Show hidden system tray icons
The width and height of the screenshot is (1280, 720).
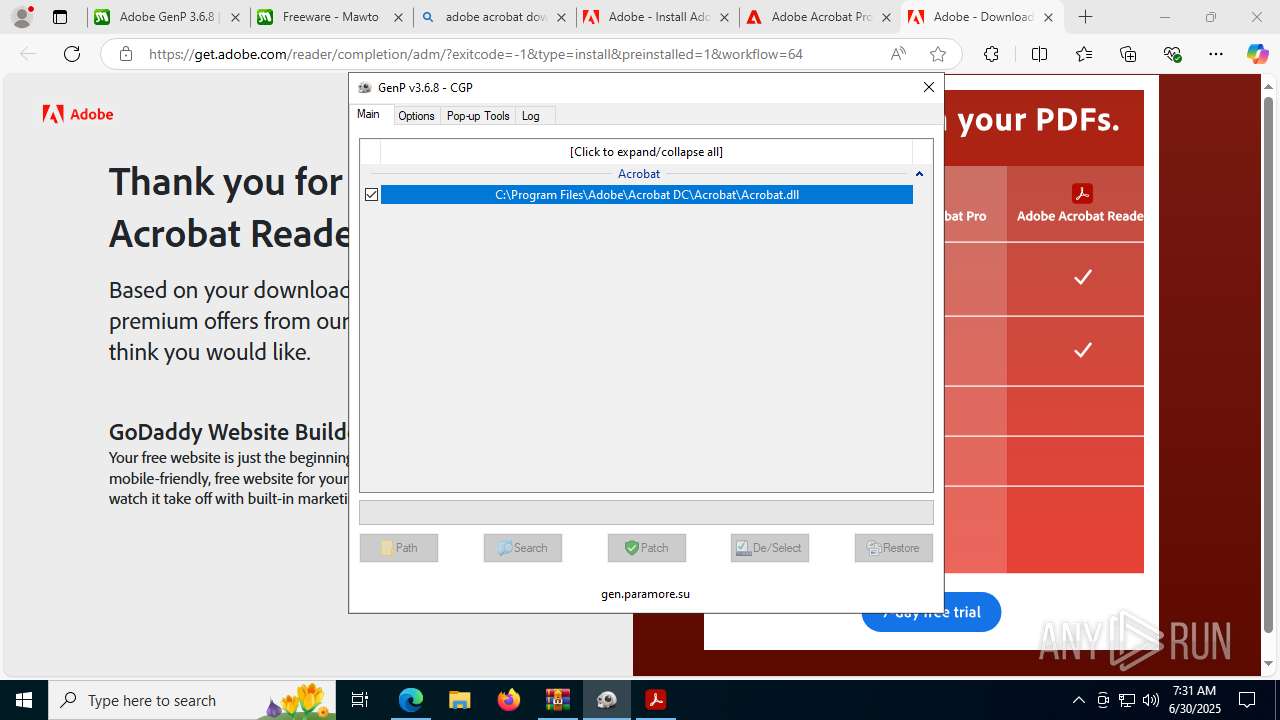(1078, 700)
